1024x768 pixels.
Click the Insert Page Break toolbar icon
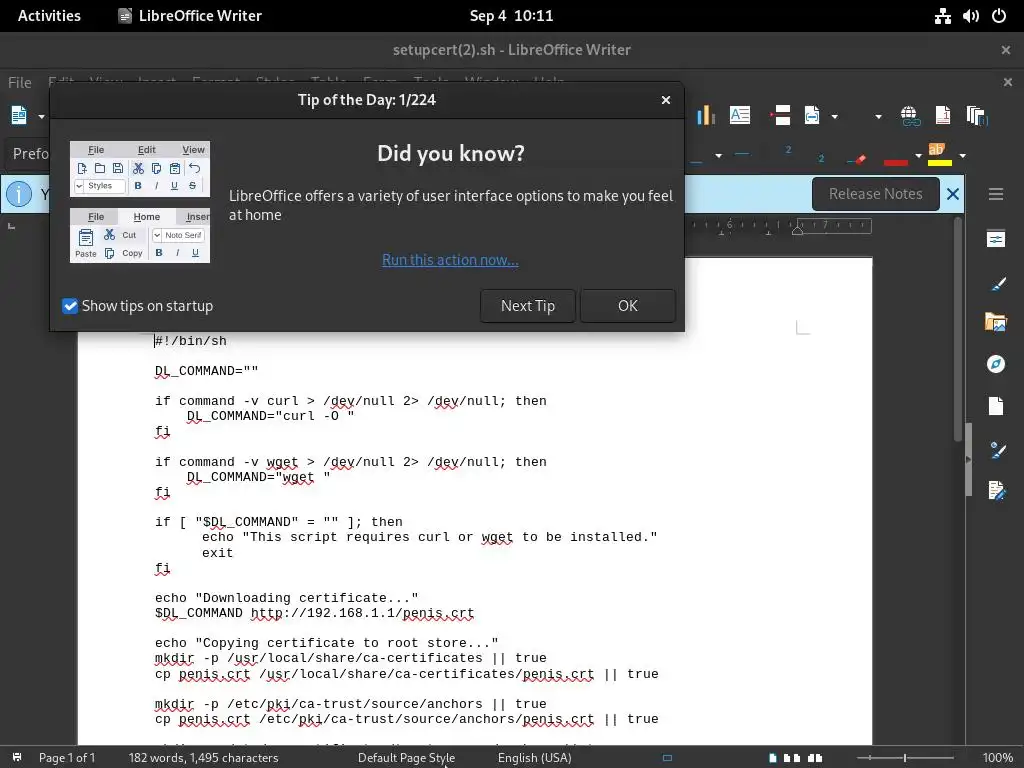coord(780,116)
